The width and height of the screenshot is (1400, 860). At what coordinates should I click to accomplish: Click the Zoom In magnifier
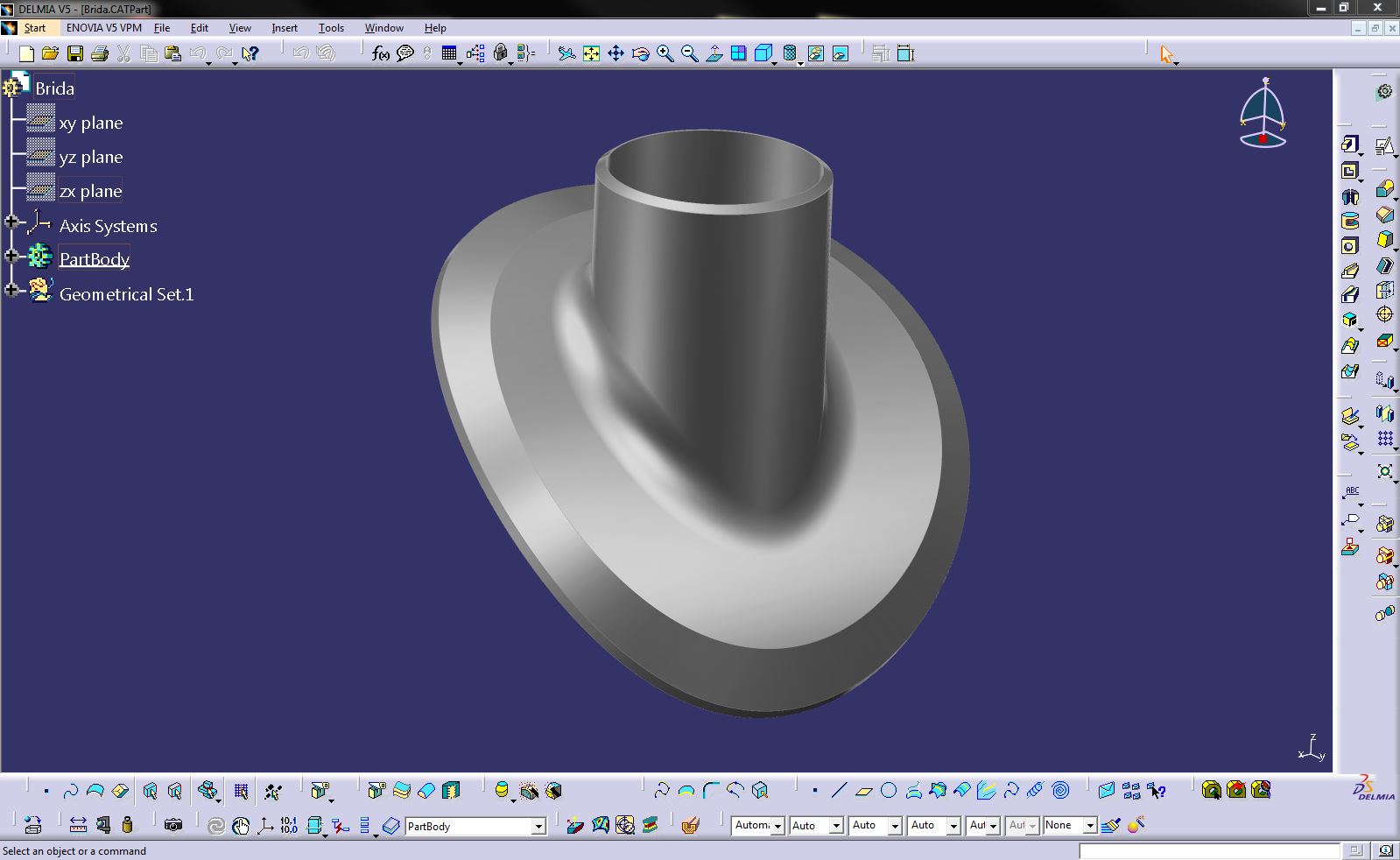pos(665,53)
